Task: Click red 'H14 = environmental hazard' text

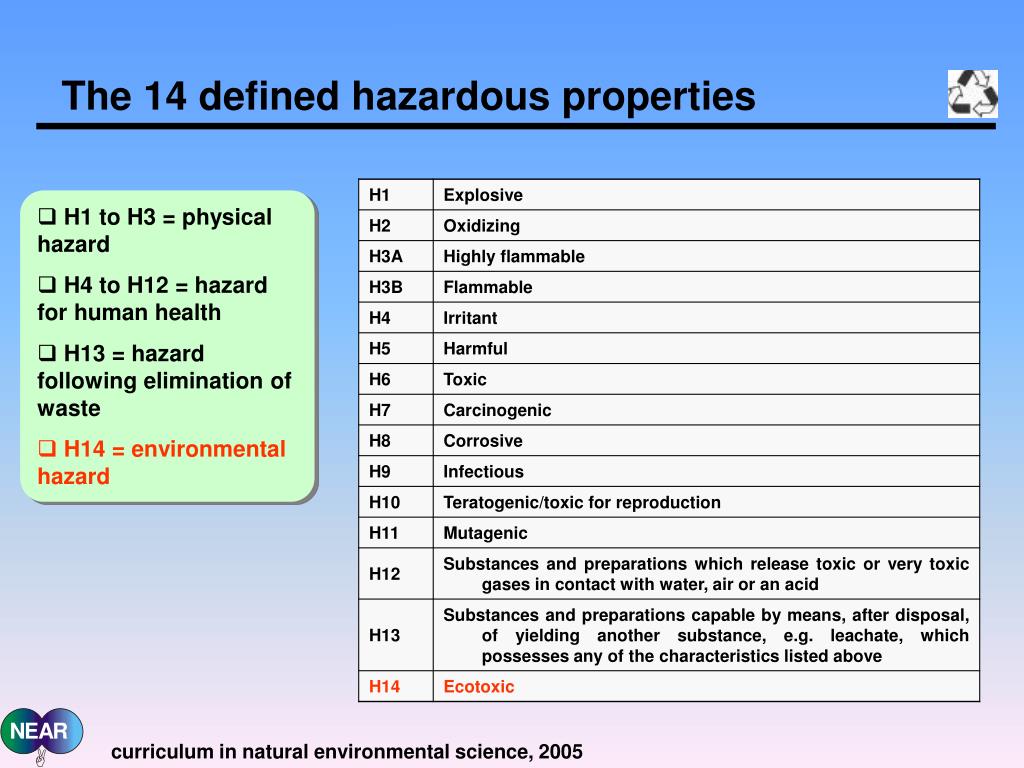Action: (x=162, y=462)
